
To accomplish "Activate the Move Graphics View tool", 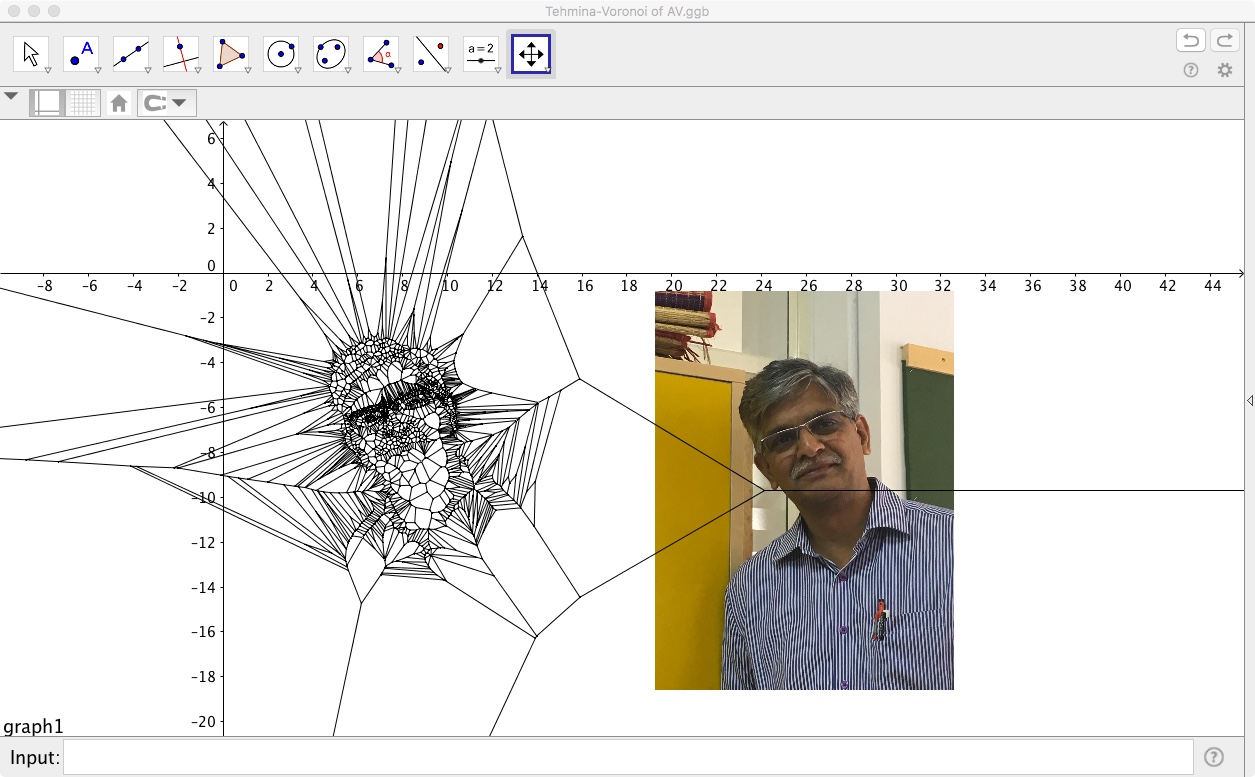I will click(x=530, y=54).
